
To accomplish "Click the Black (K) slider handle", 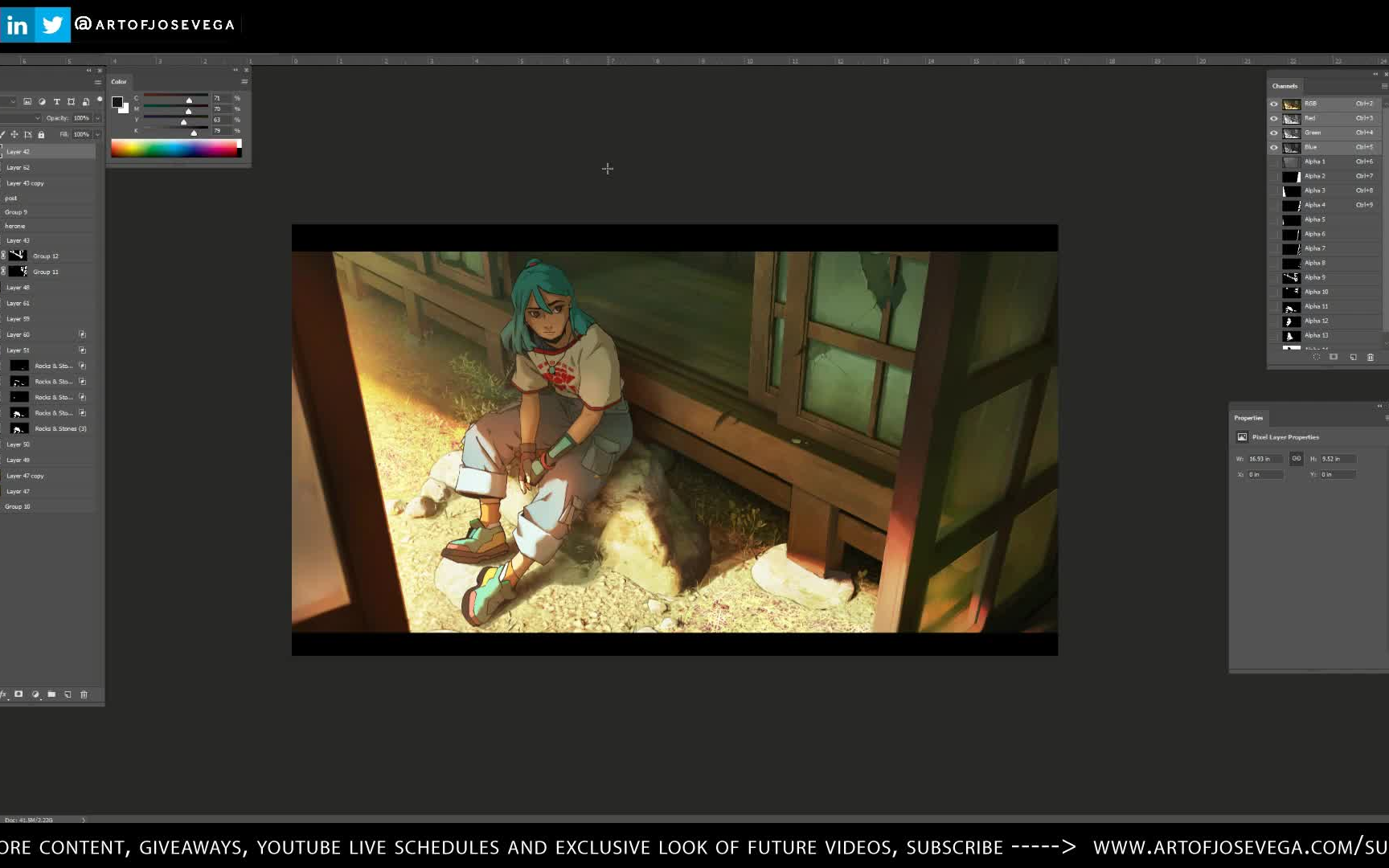I will [x=194, y=133].
